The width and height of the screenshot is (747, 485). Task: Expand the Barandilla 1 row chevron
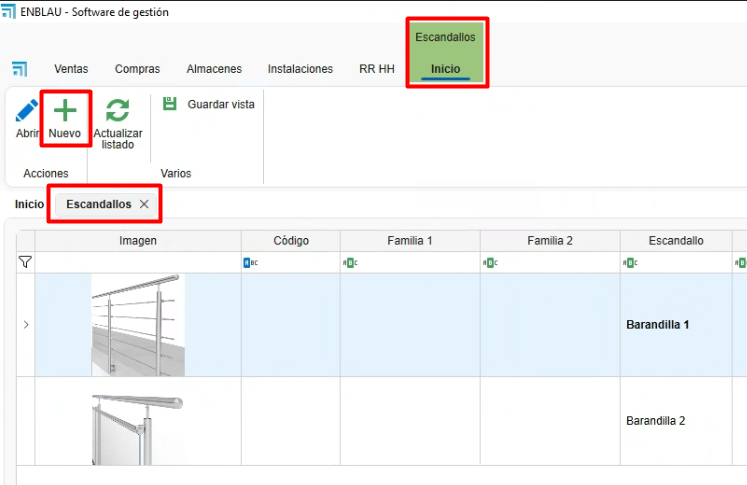coord(25,325)
